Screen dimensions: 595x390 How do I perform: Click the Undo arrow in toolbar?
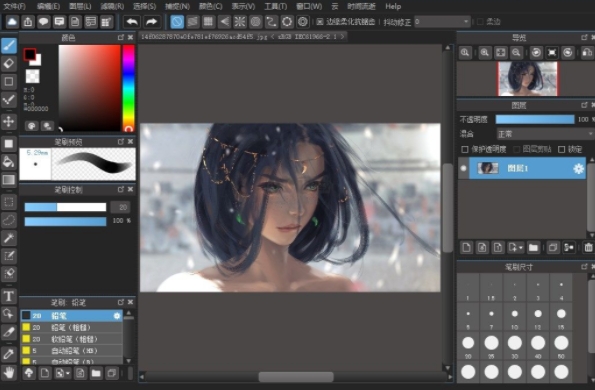click(x=132, y=22)
